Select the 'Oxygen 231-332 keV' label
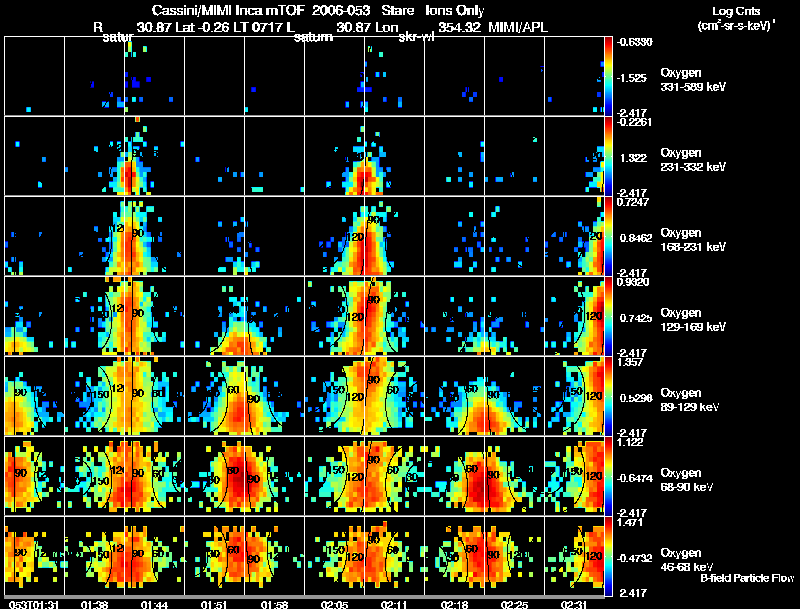The height and width of the screenshot is (609, 800). (x=693, y=160)
